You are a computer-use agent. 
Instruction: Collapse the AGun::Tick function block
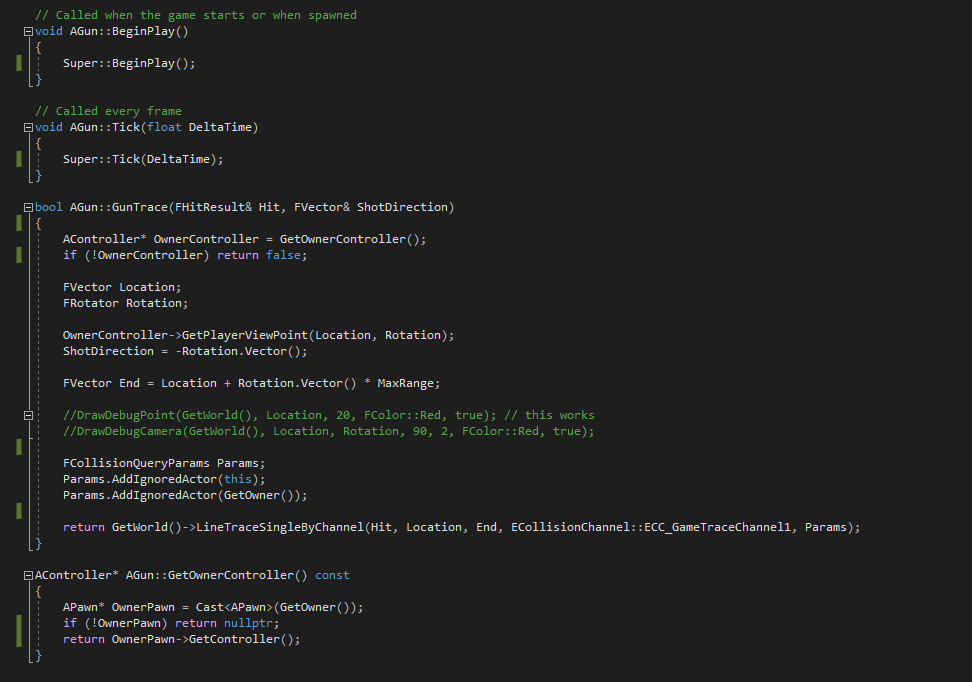[28, 128]
